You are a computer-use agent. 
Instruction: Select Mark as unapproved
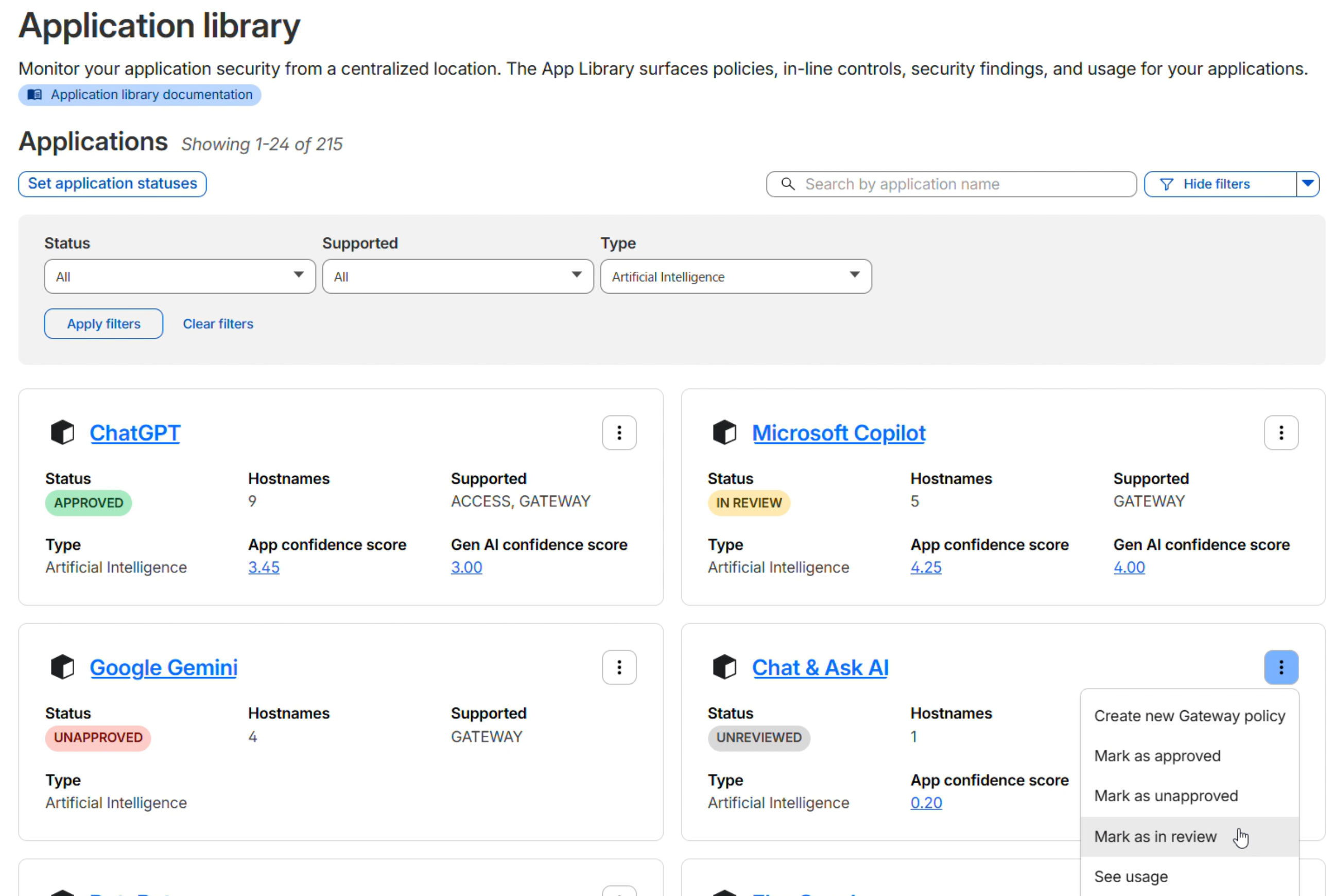point(1188,796)
